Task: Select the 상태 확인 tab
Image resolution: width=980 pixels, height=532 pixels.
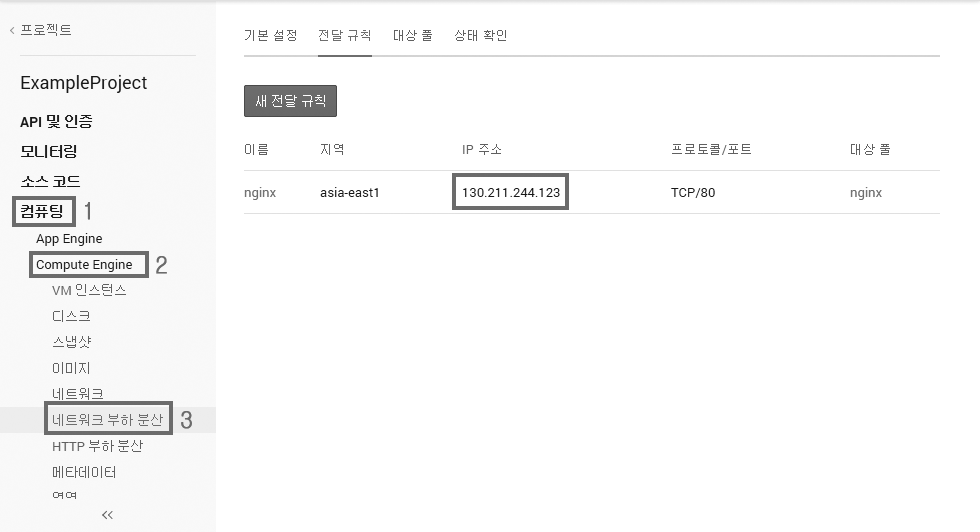Action: 480,36
